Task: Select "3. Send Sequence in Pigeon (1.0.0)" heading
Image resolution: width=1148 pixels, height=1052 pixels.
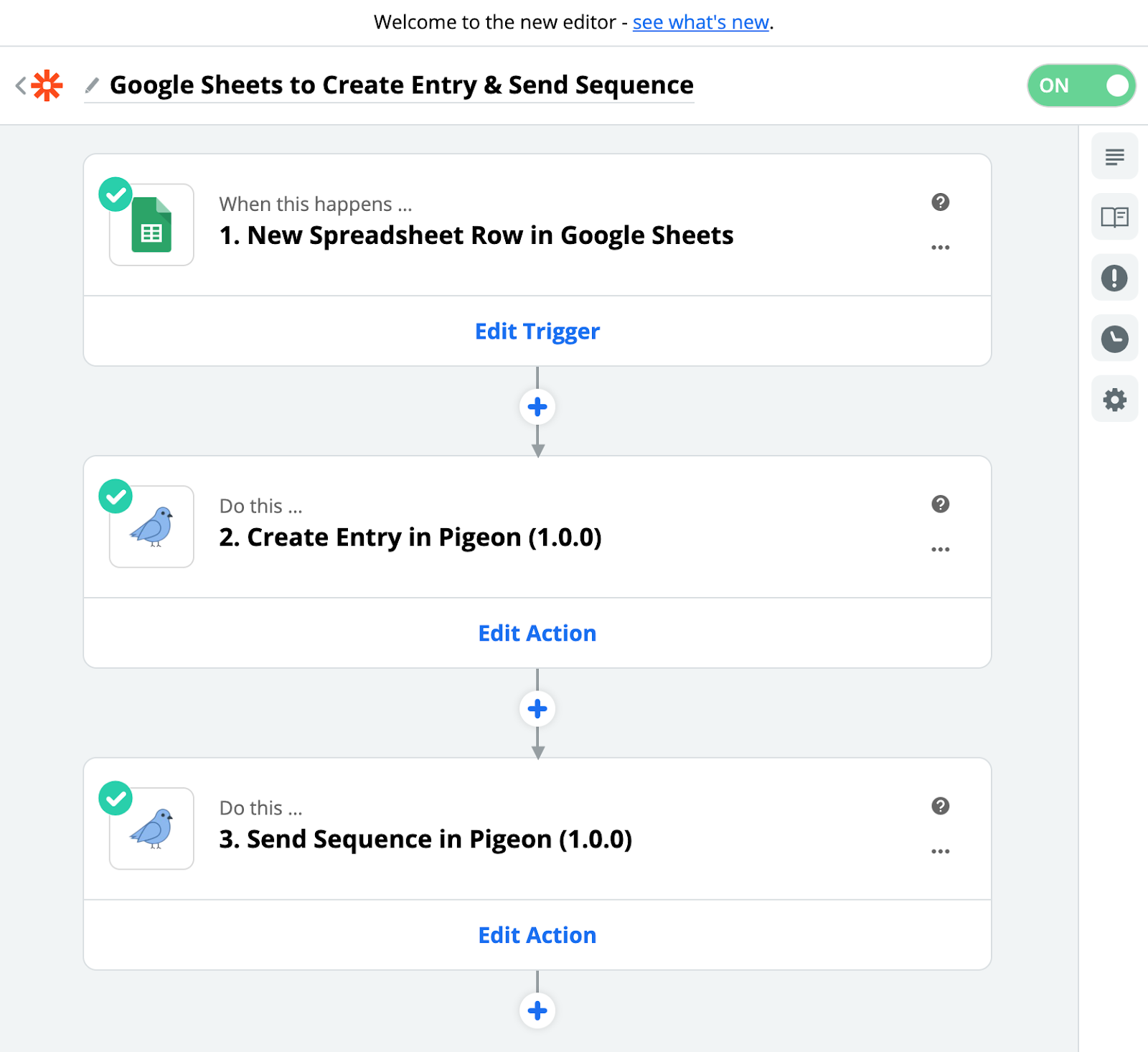Action: click(425, 840)
